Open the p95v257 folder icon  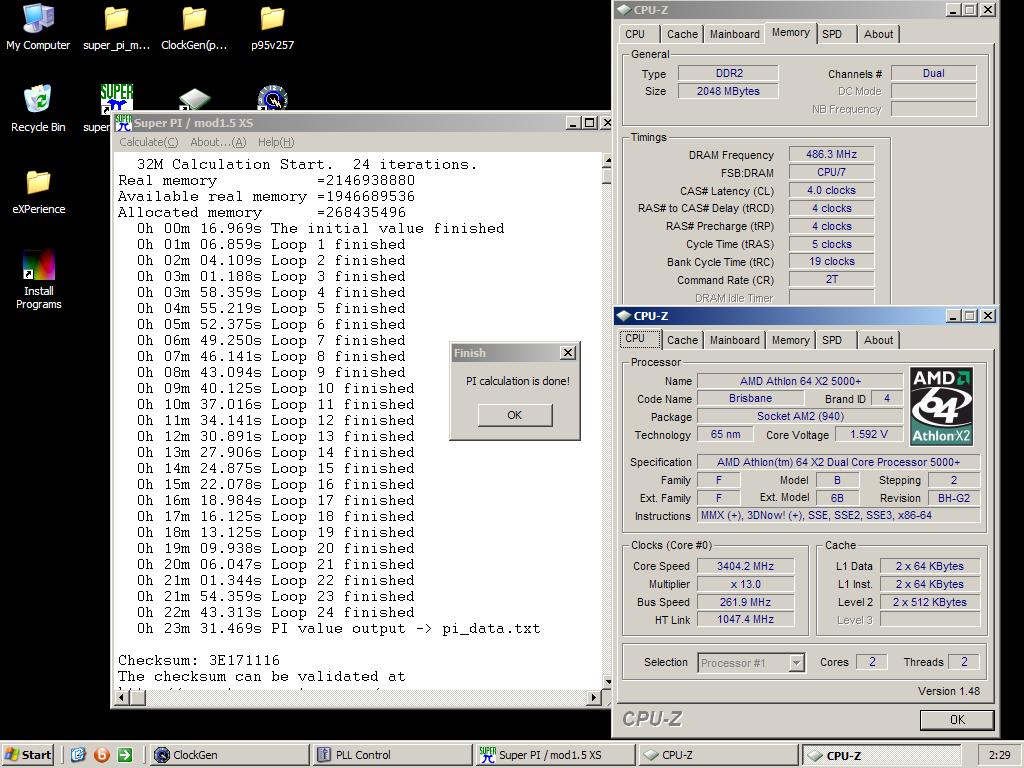pos(272,26)
